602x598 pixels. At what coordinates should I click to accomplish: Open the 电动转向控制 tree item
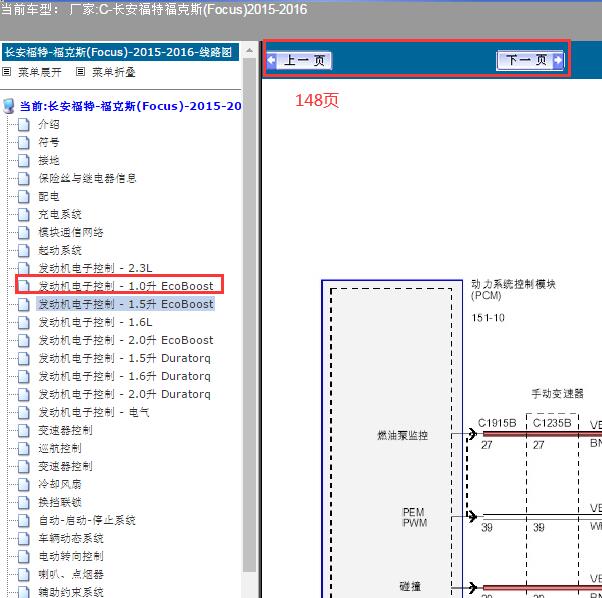tap(71, 556)
